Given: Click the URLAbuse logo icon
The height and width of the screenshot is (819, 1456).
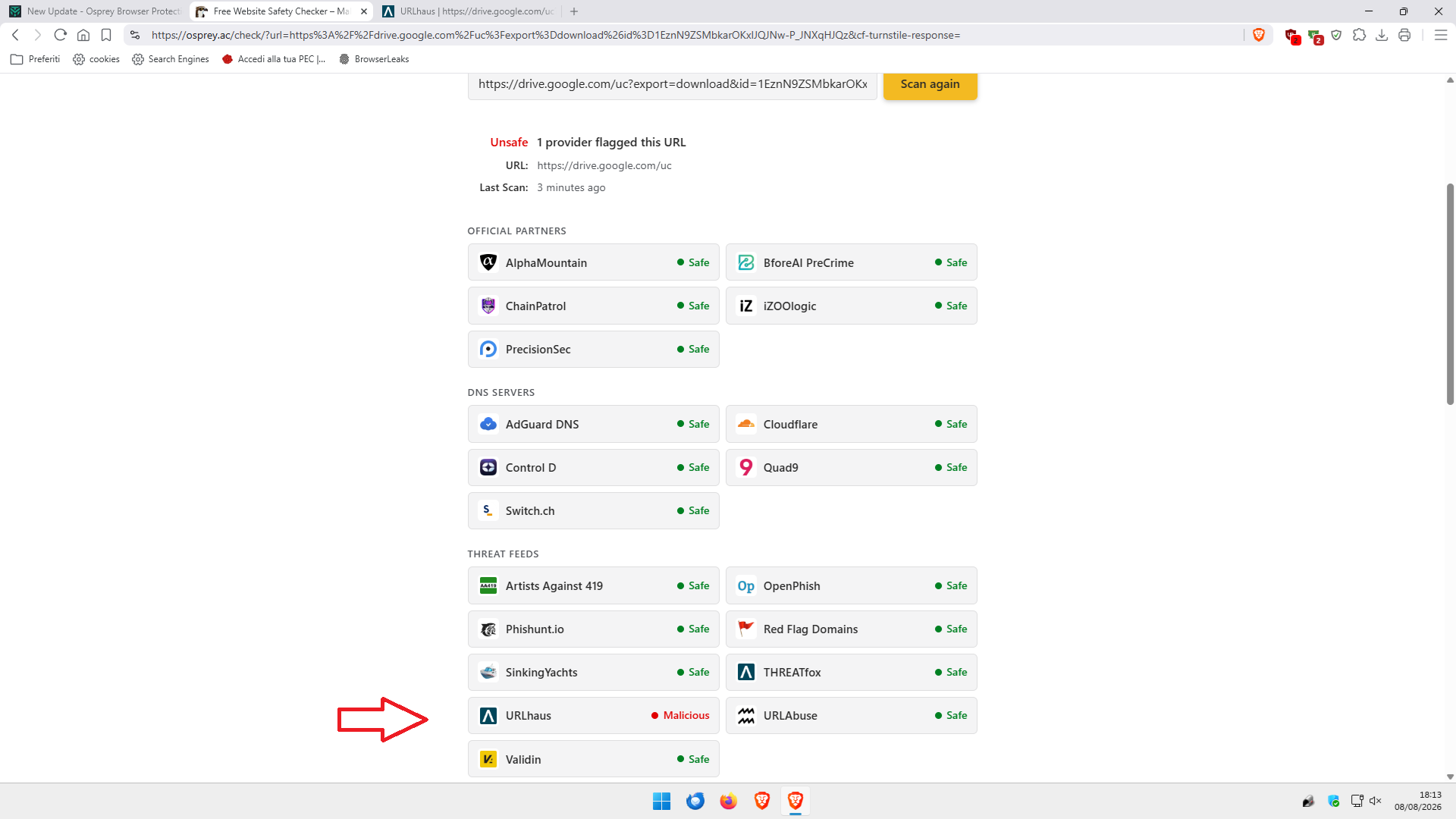Looking at the screenshot, I should pos(746,715).
